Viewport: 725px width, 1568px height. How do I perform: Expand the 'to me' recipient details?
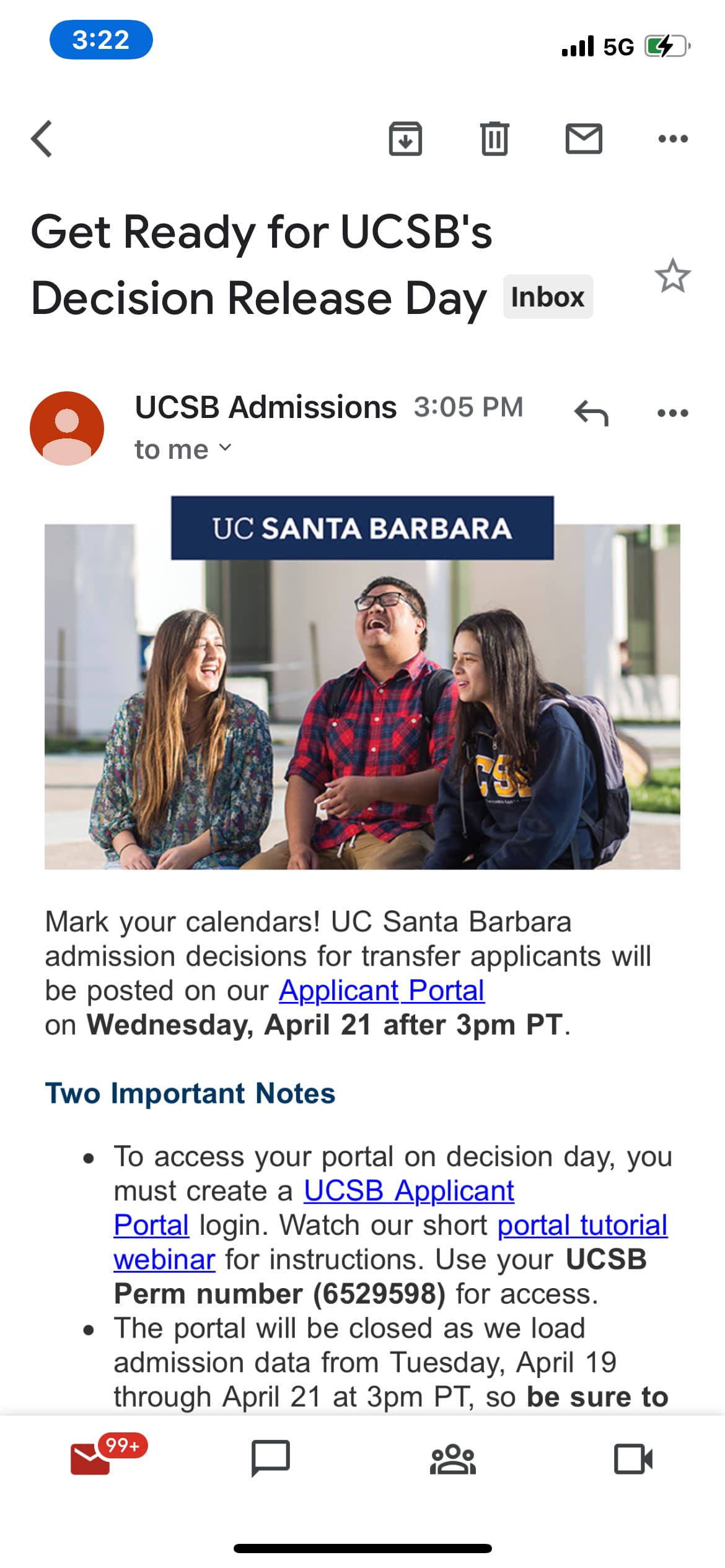point(183,450)
